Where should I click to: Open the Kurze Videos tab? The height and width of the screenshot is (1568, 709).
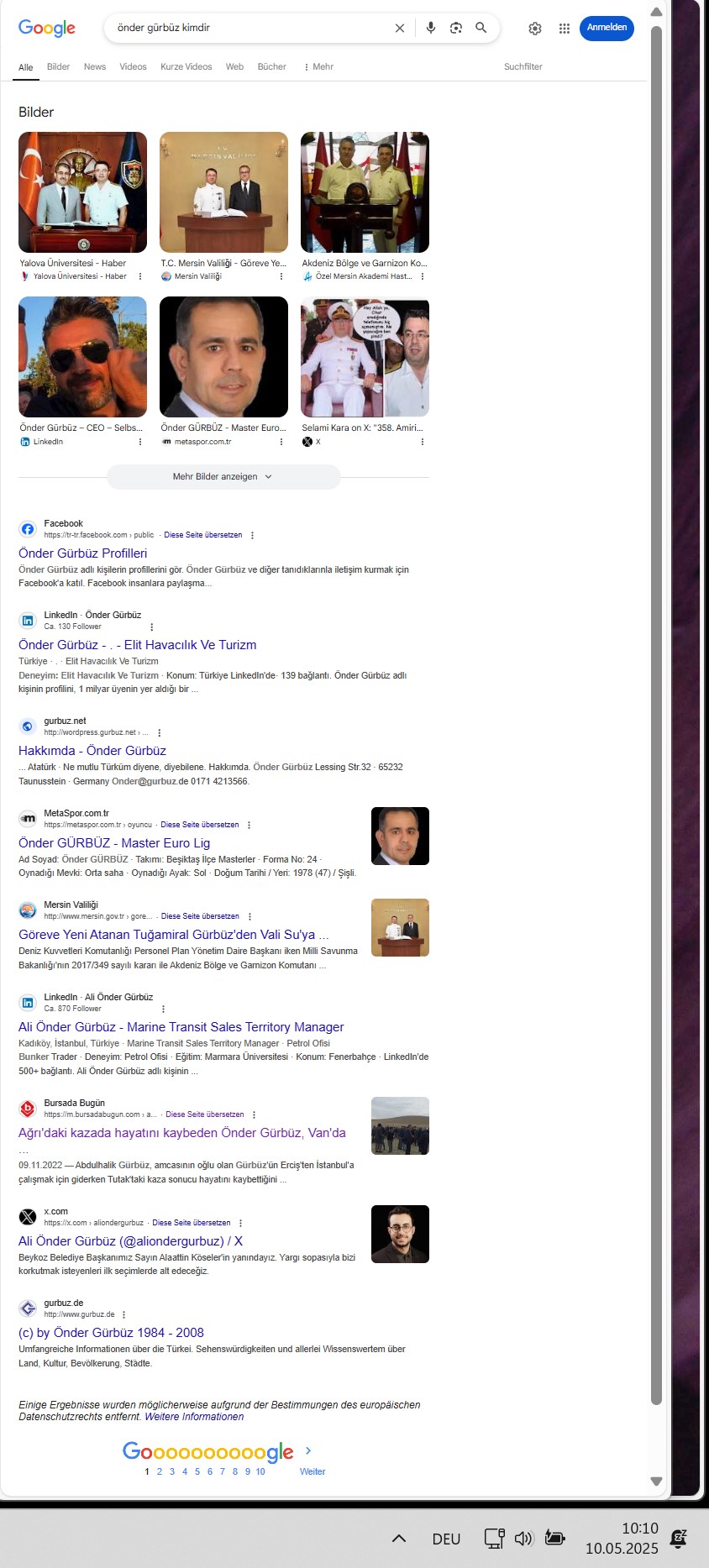coord(186,66)
